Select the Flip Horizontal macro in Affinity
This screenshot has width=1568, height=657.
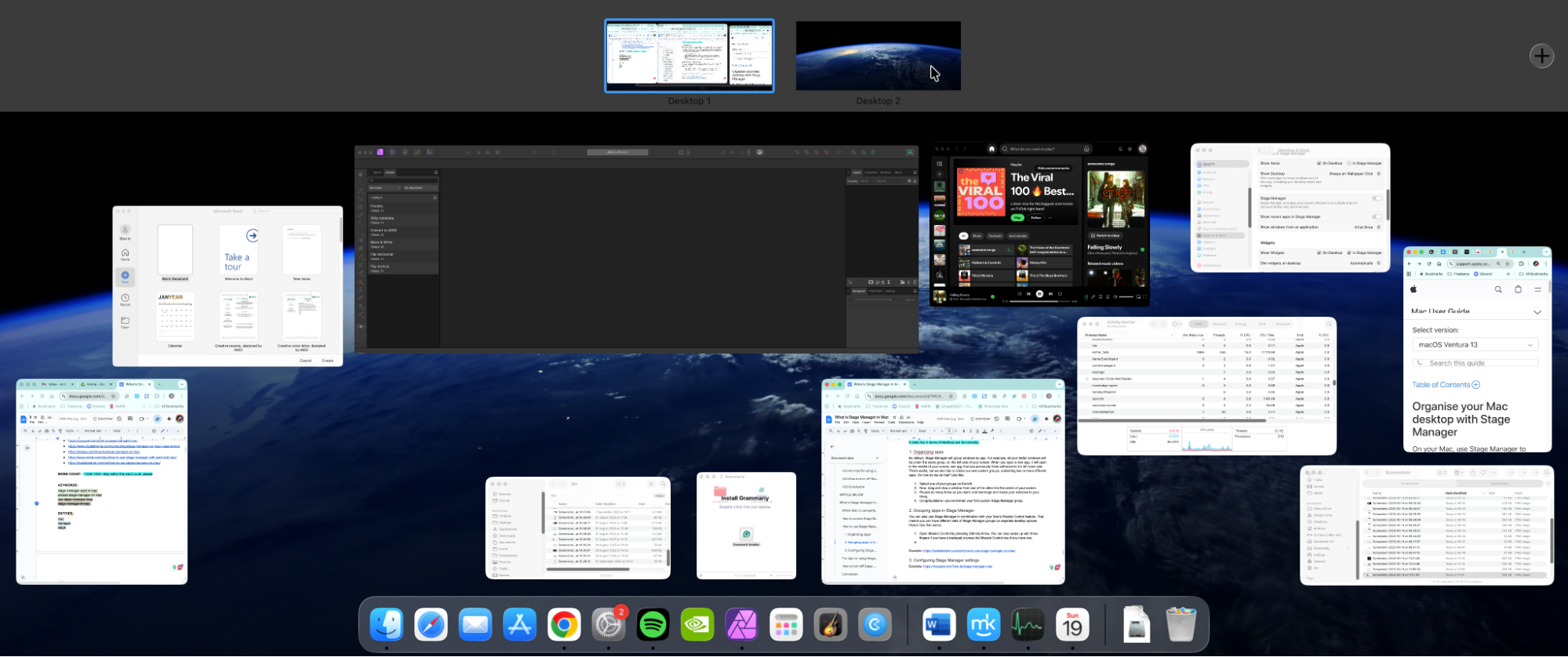403,256
